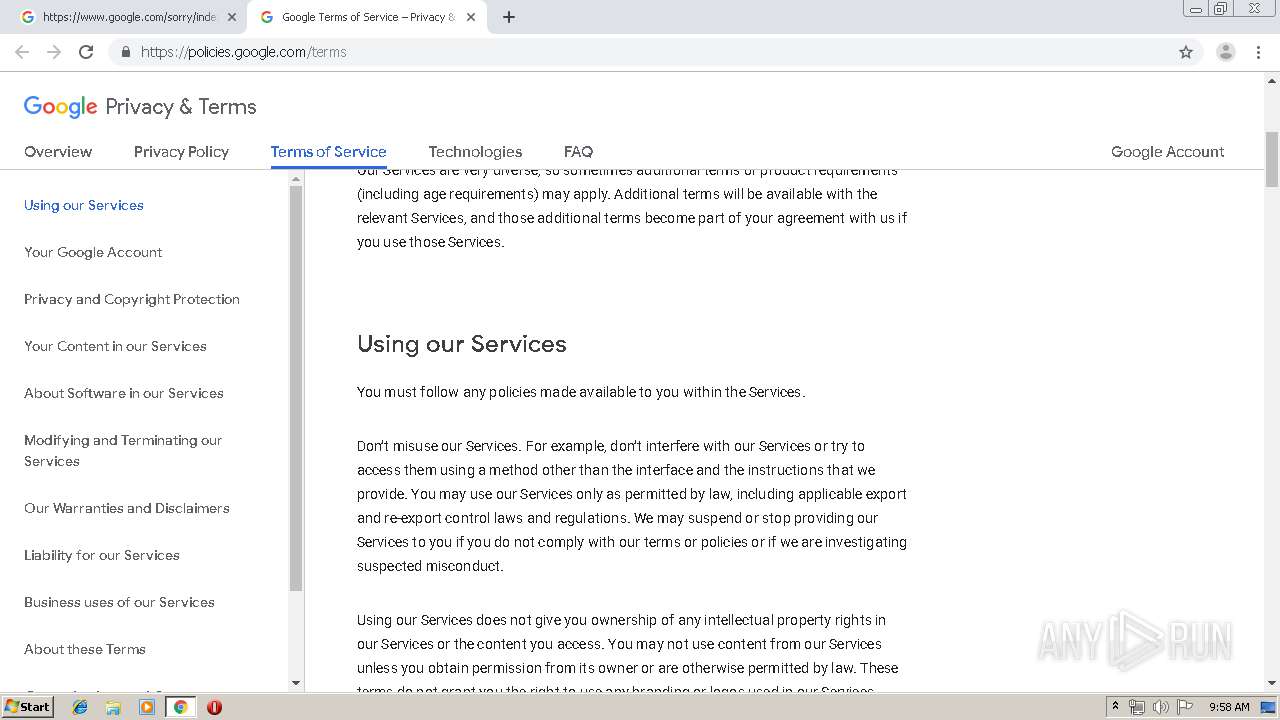Jump to About Software in our Services
Image resolution: width=1280 pixels, height=720 pixels.
124,393
